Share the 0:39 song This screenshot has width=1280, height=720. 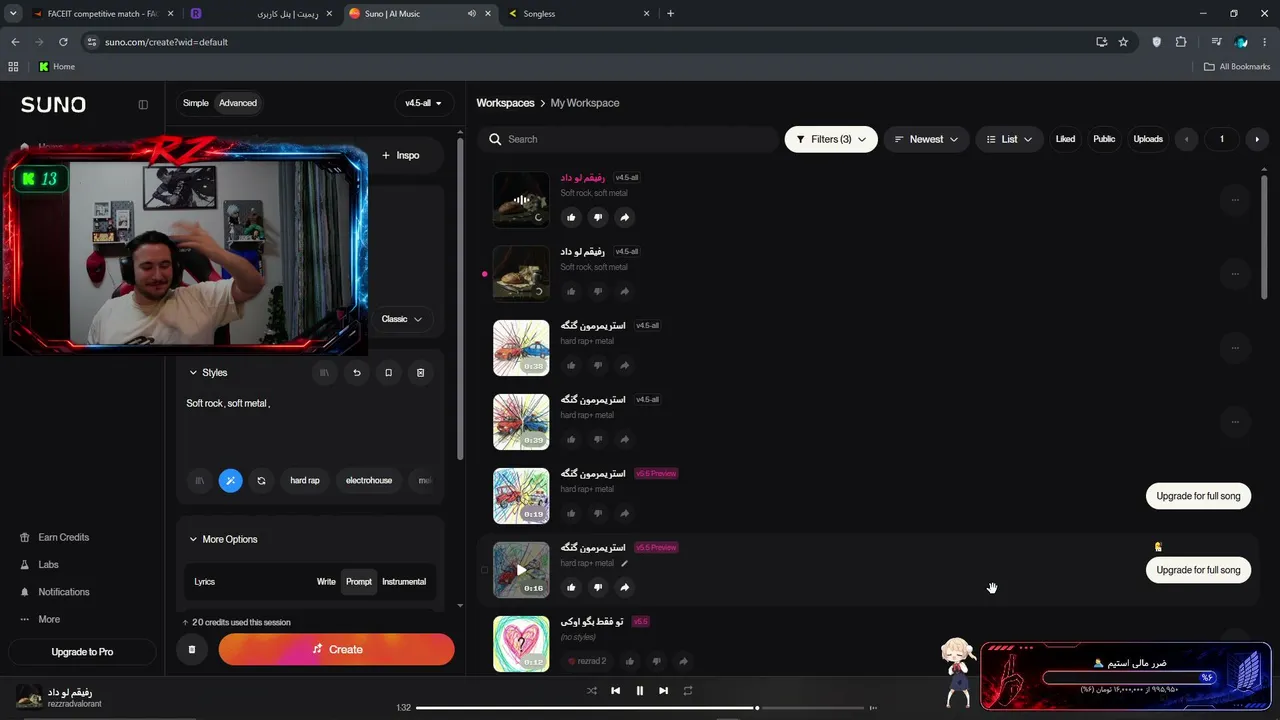point(625,439)
